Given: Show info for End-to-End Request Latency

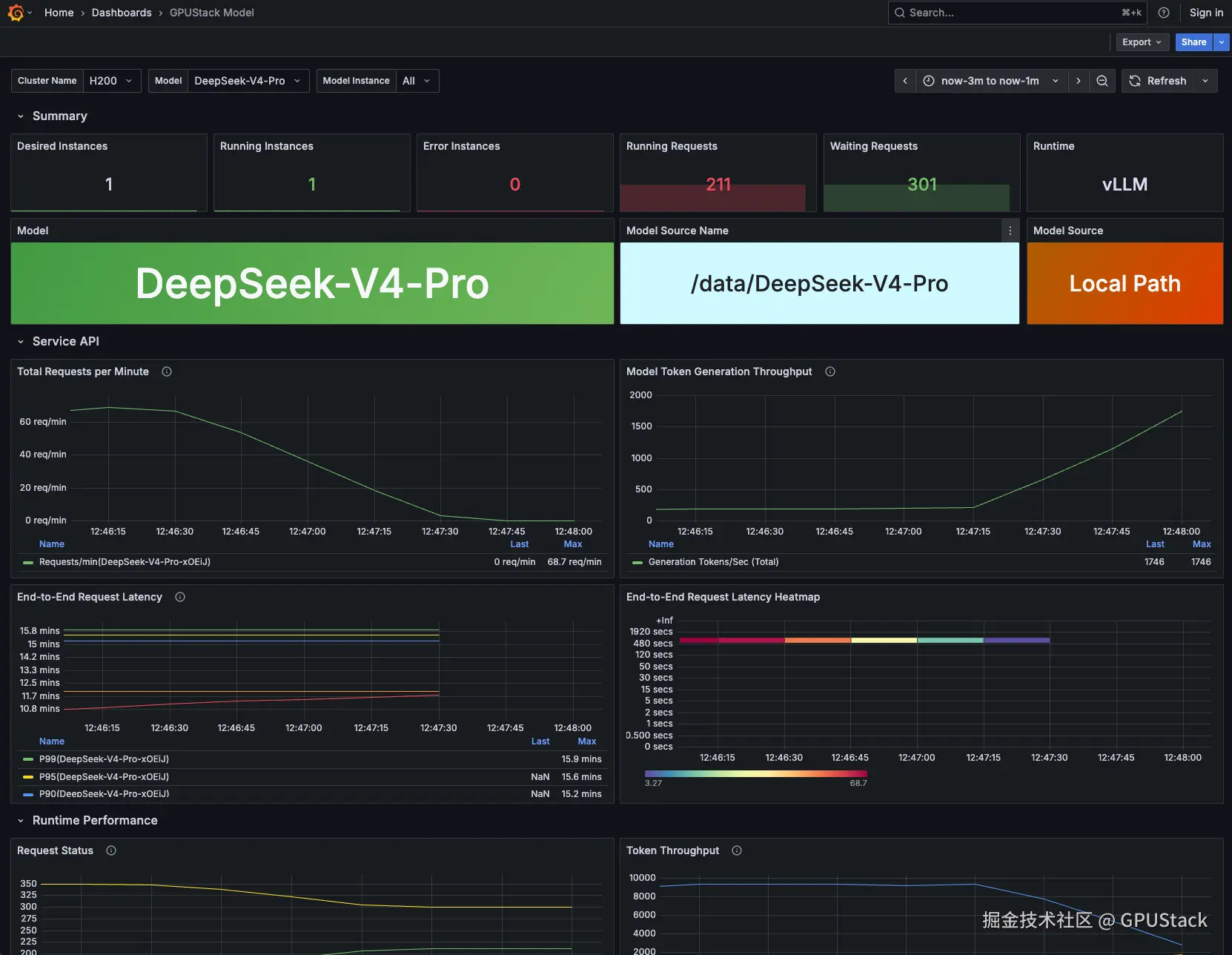Looking at the screenshot, I should coord(180,597).
